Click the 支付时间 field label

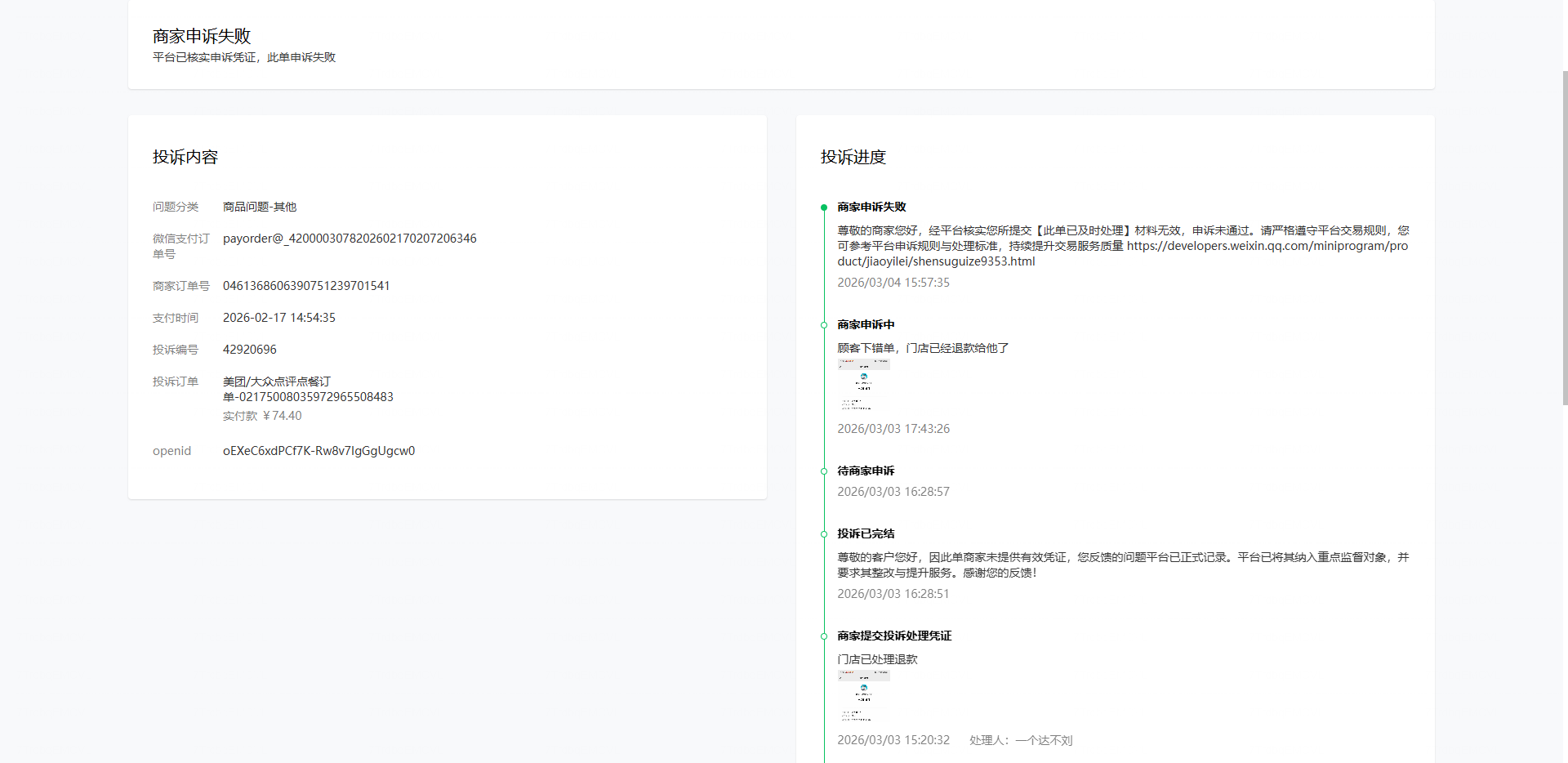point(176,318)
